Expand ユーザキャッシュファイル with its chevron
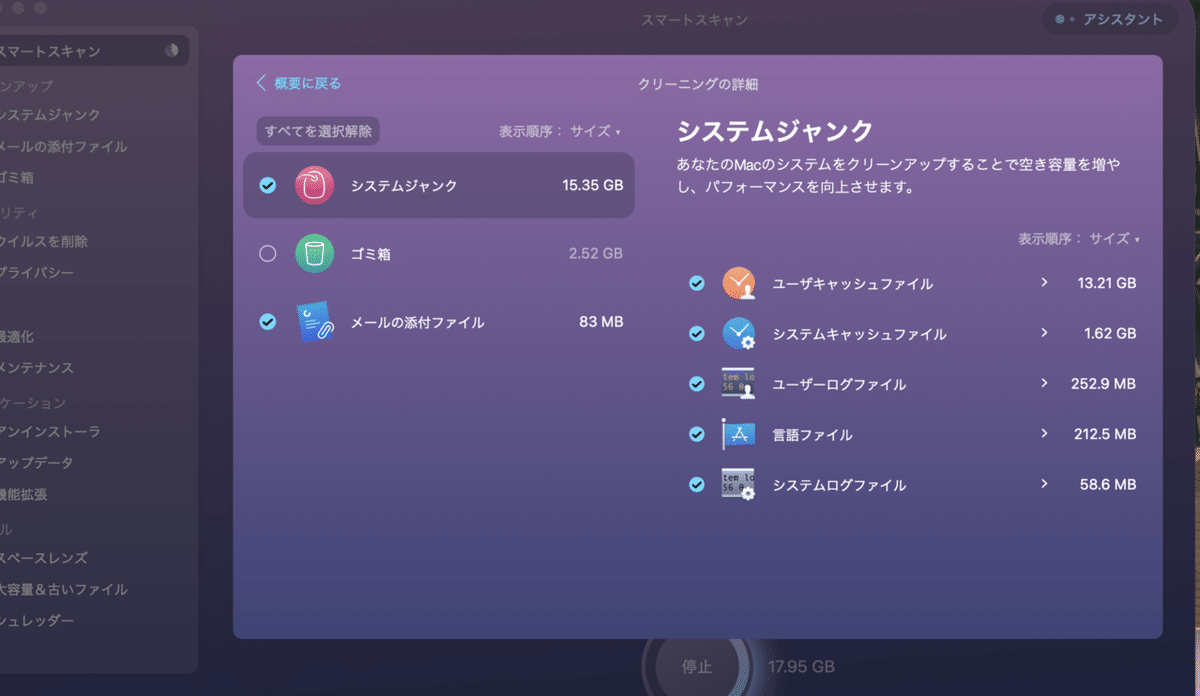 [x=1044, y=283]
